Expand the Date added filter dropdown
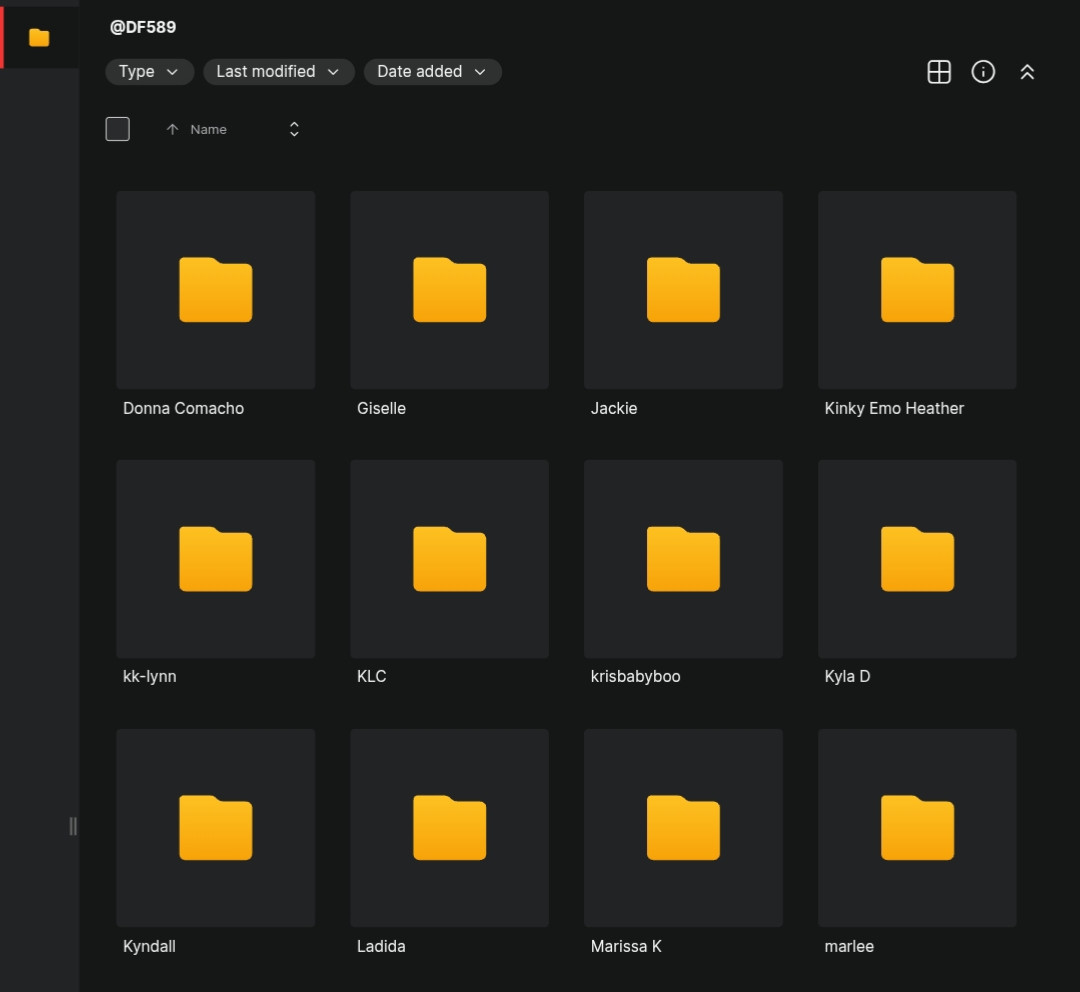Viewport: 1080px width, 992px height. coord(433,72)
